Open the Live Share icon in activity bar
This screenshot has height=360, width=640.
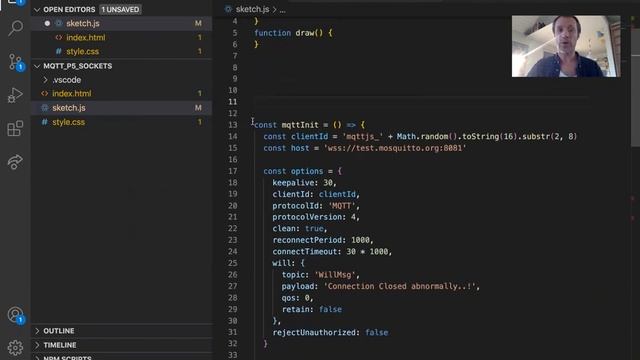pyautogui.click(x=15, y=162)
